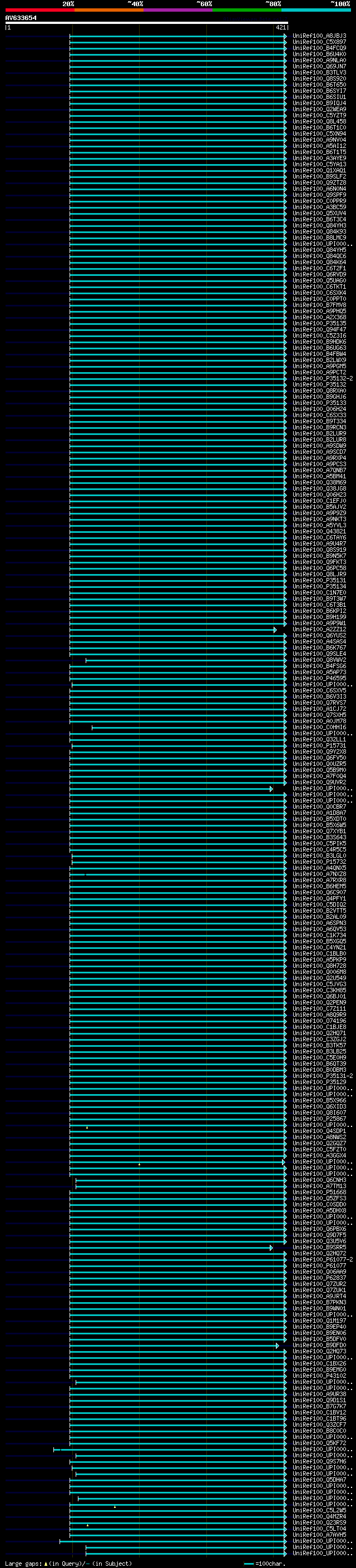Screen dimensions: 356x1568
Task: Click hit label UniRef100_Q5KF72
Action: tap(319, 1443)
